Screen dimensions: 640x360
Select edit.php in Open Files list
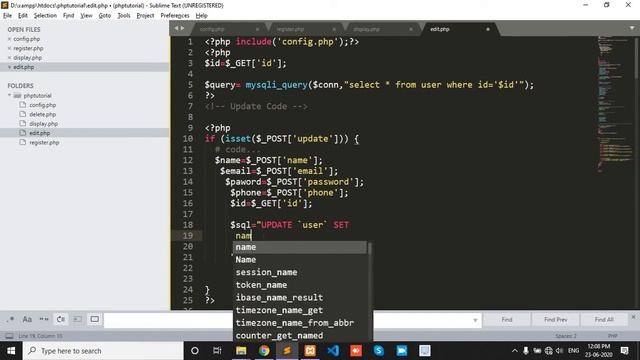[x=24, y=67]
